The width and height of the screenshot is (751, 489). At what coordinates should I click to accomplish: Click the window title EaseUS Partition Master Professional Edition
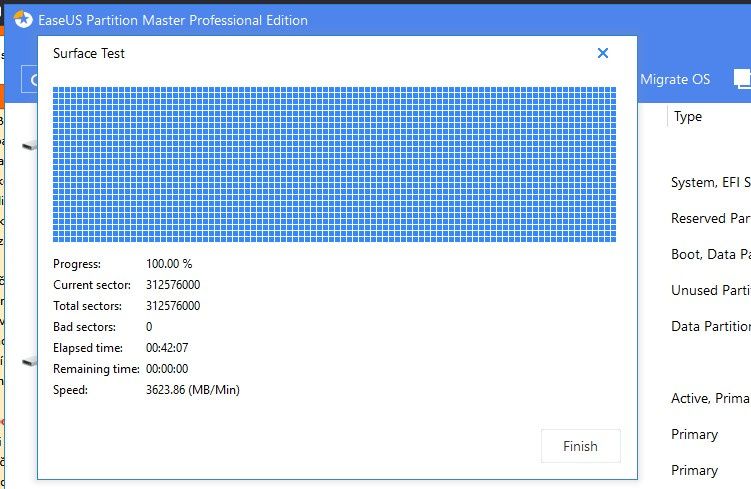coord(173,21)
